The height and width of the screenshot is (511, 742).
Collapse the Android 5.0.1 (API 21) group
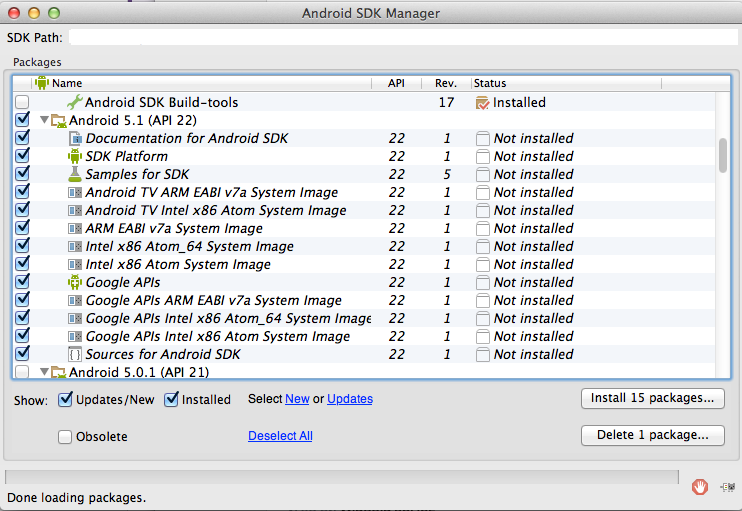44,372
